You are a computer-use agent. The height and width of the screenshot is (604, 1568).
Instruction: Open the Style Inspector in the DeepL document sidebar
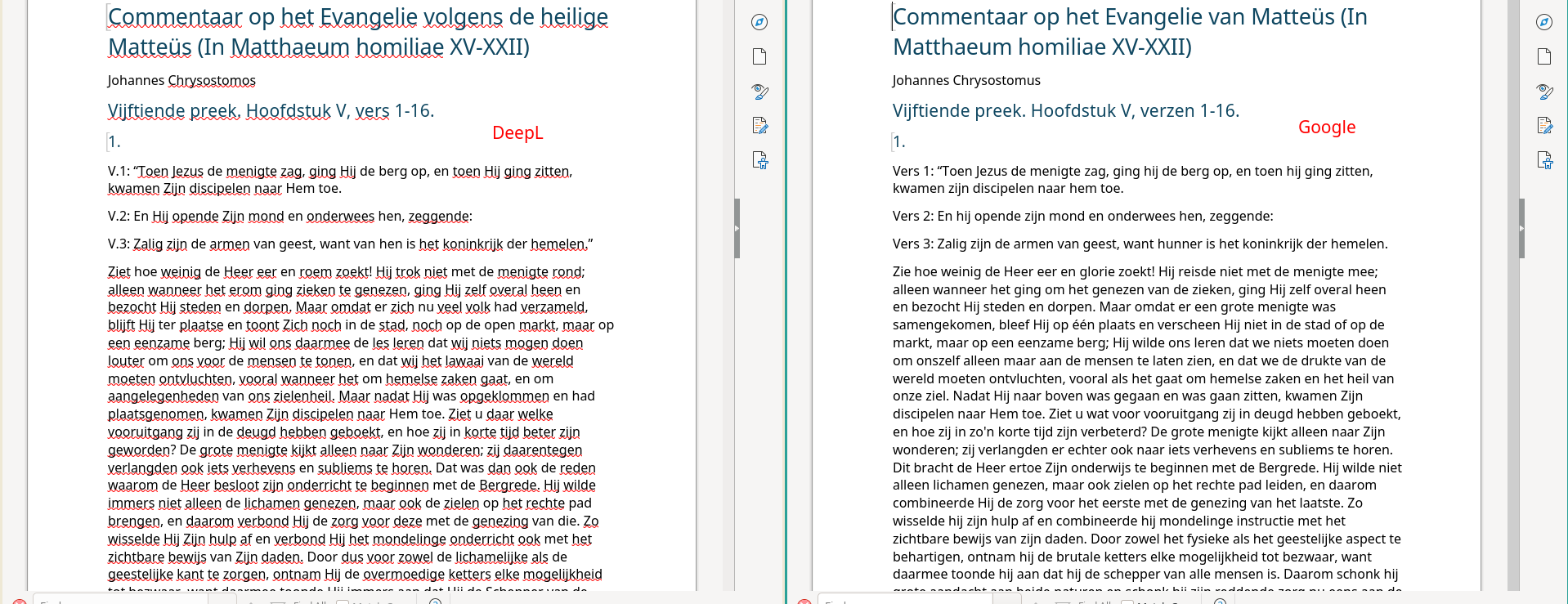[x=759, y=92]
